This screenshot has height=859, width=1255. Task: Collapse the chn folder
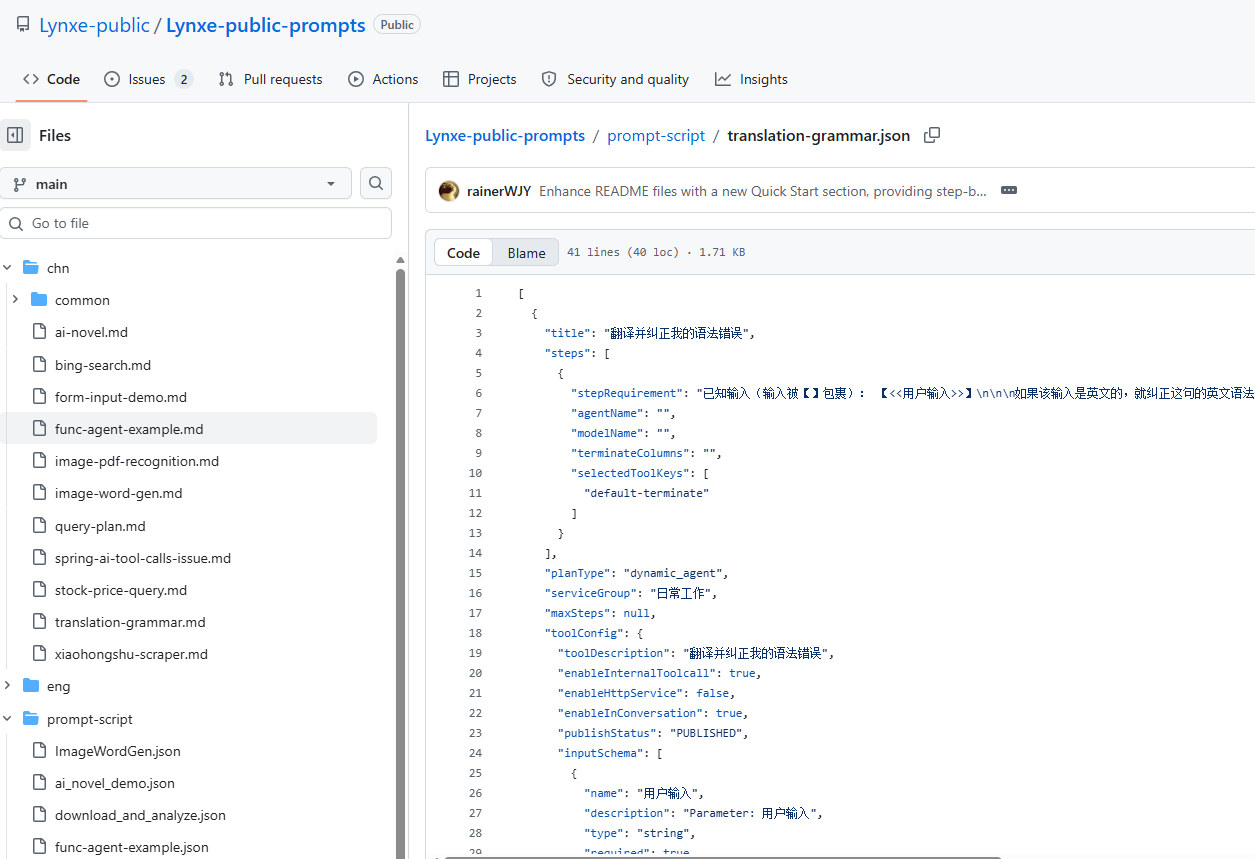click(x=8, y=268)
